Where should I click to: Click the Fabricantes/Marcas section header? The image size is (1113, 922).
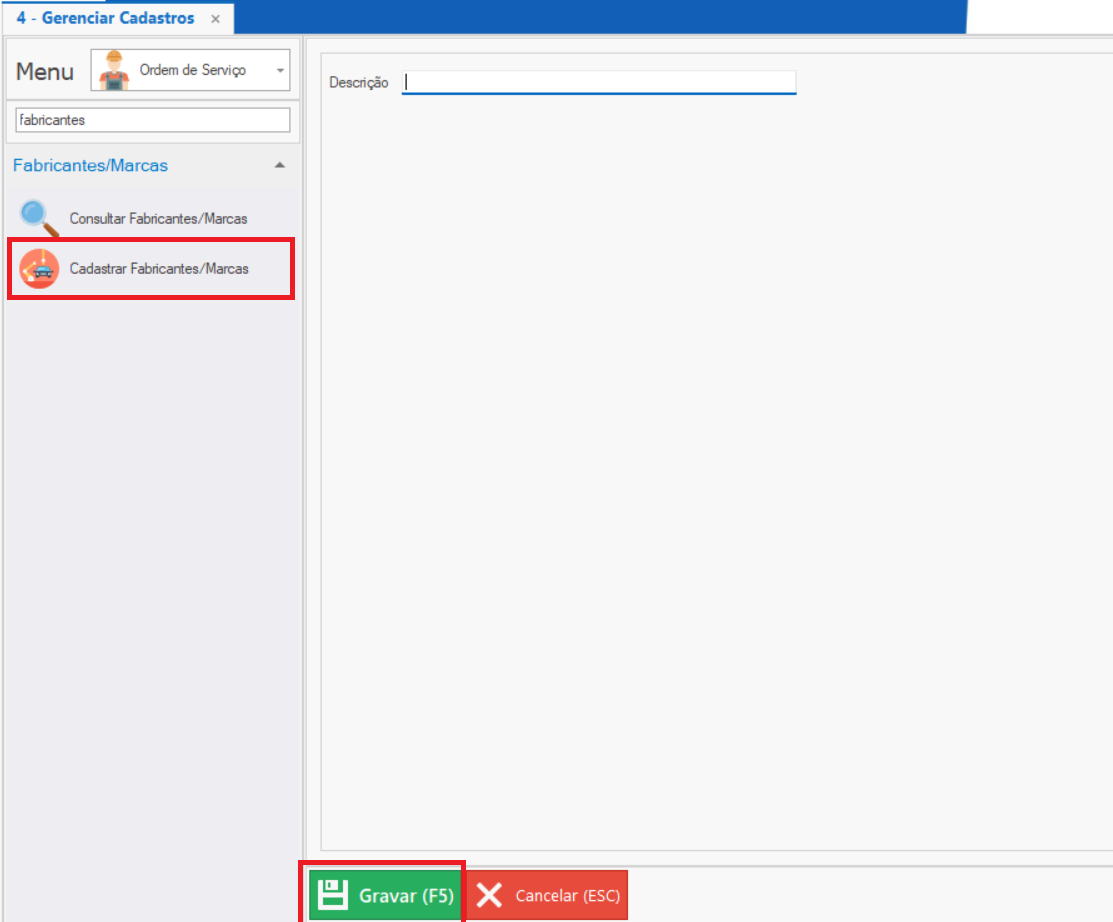pos(91,165)
